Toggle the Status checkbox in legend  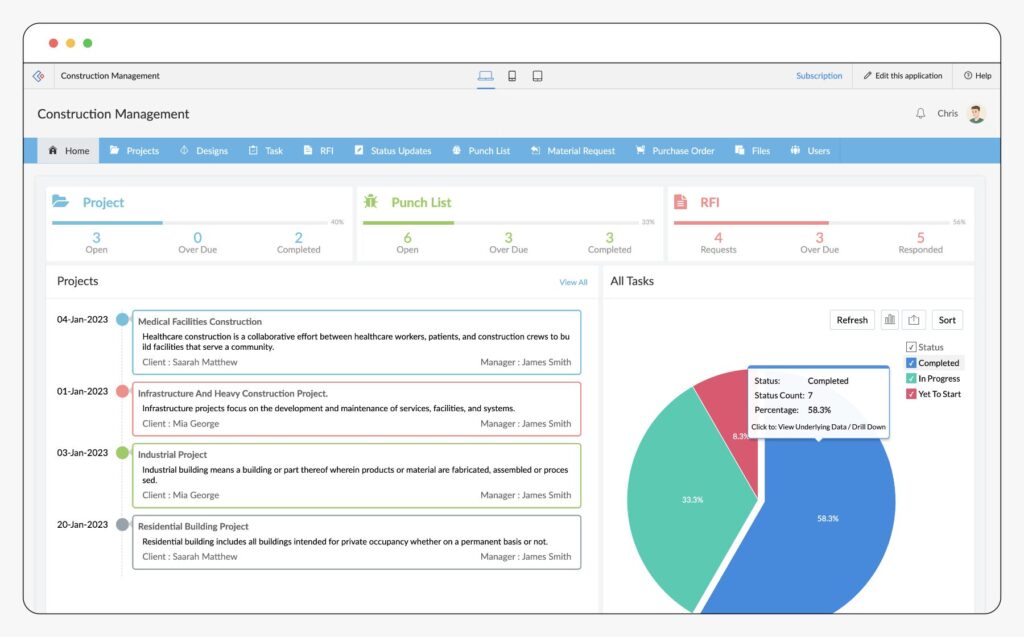click(x=911, y=347)
